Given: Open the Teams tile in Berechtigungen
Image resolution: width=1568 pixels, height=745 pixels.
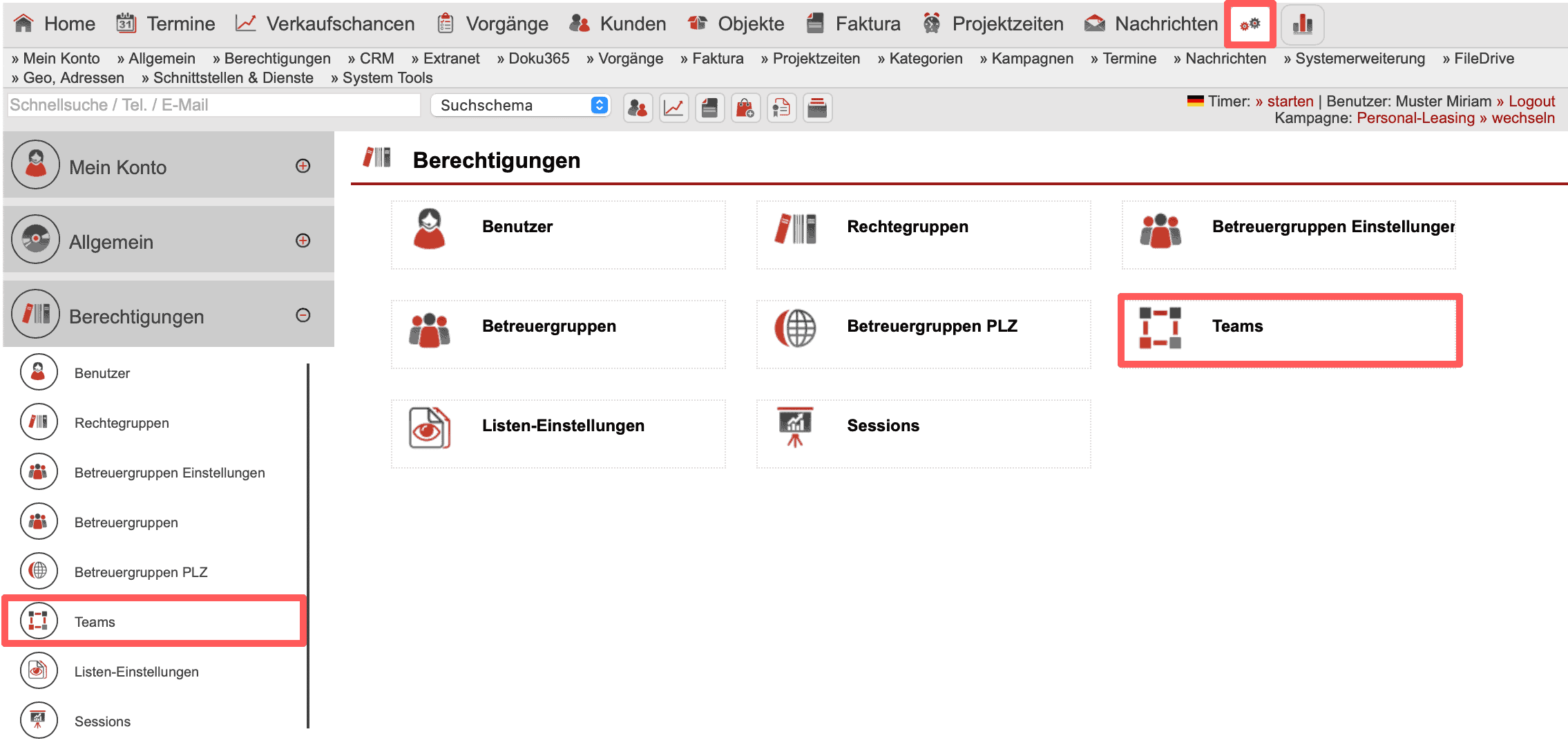Looking at the screenshot, I should point(1289,330).
